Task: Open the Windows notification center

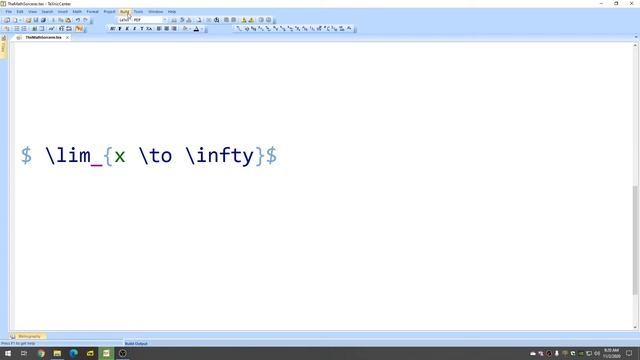Action: (x=629, y=353)
